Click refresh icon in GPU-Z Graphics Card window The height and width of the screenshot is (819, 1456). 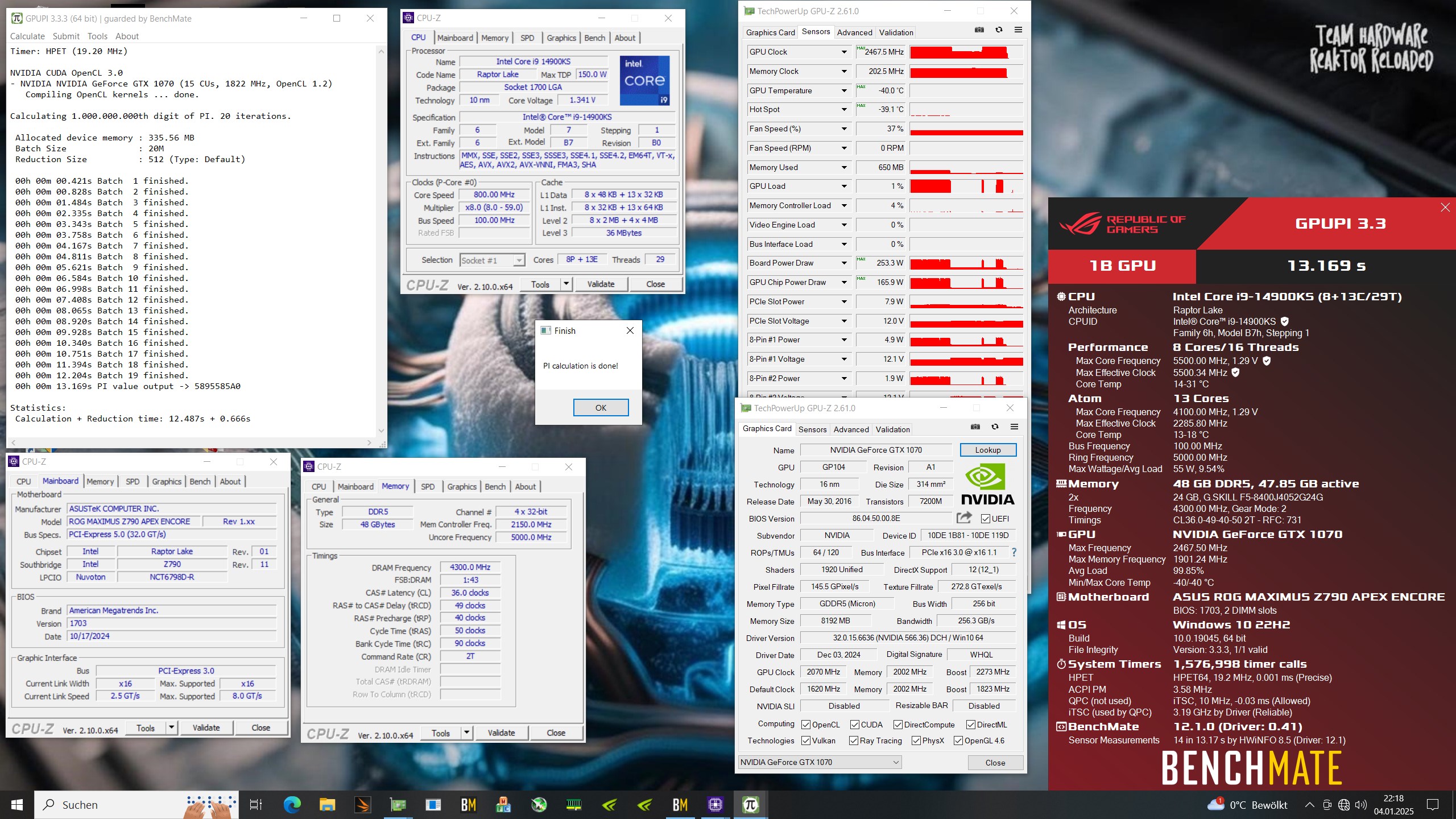995,427
